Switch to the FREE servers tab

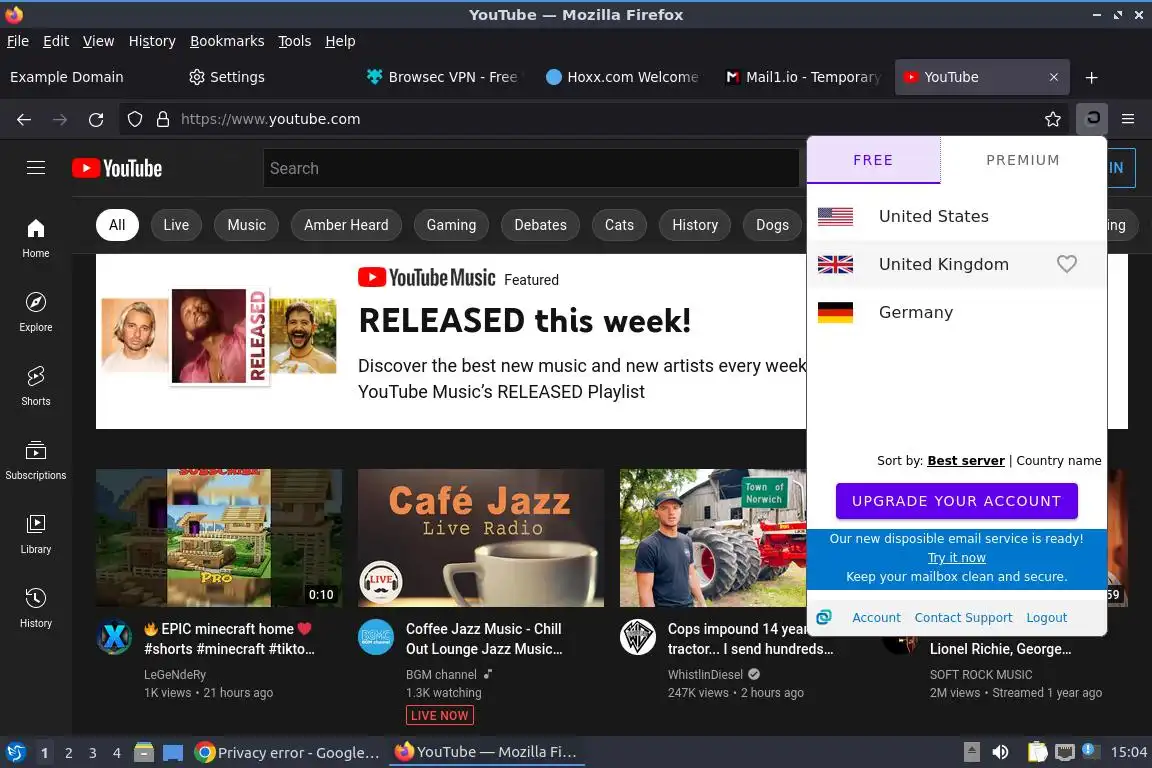point(874,160)
